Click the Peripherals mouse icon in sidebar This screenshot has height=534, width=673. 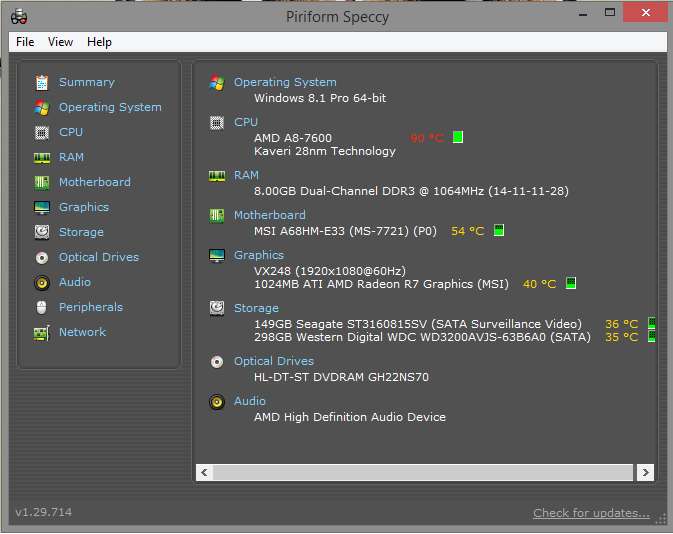coord(42,307)
